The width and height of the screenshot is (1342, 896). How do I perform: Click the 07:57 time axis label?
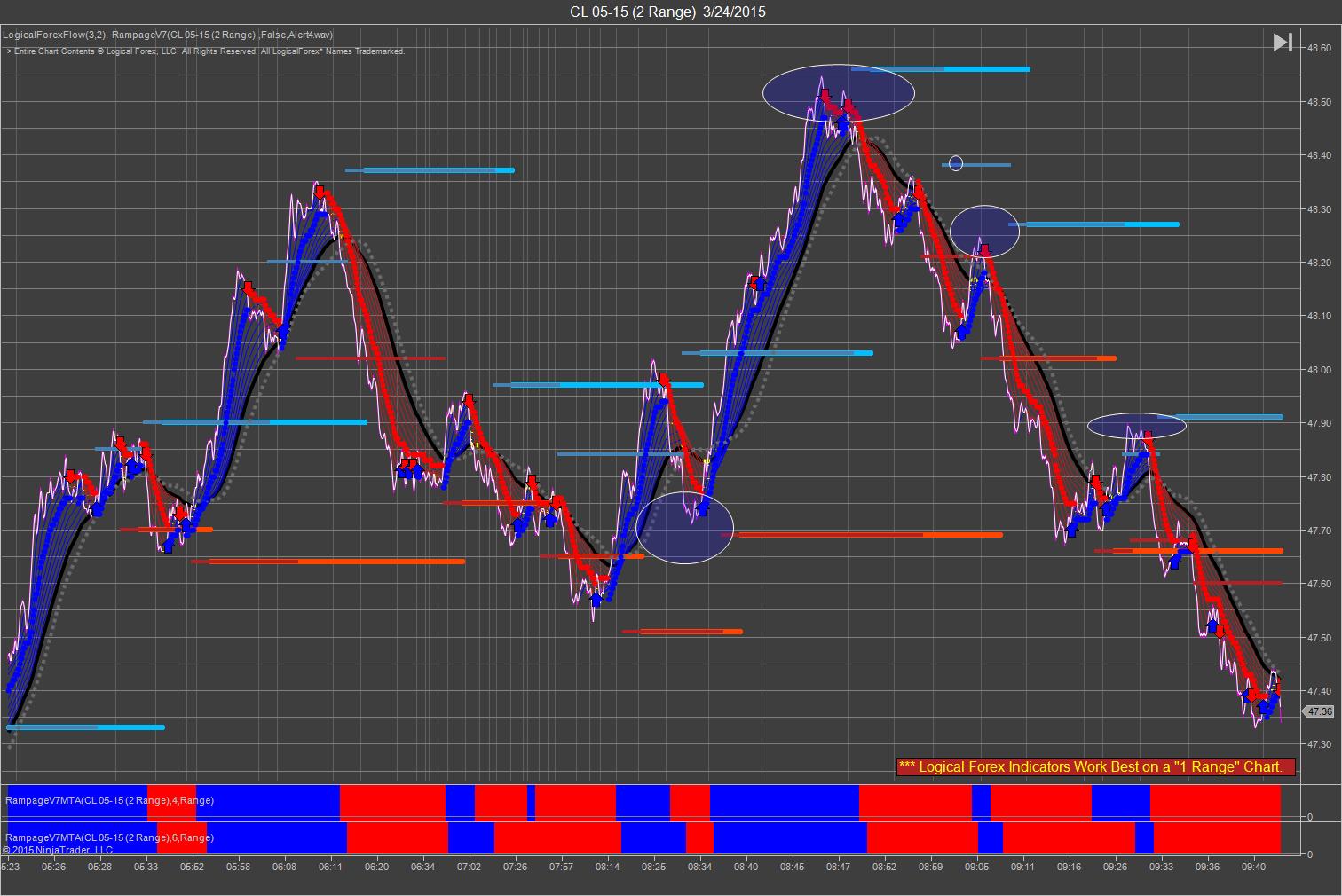pos(562,867)
